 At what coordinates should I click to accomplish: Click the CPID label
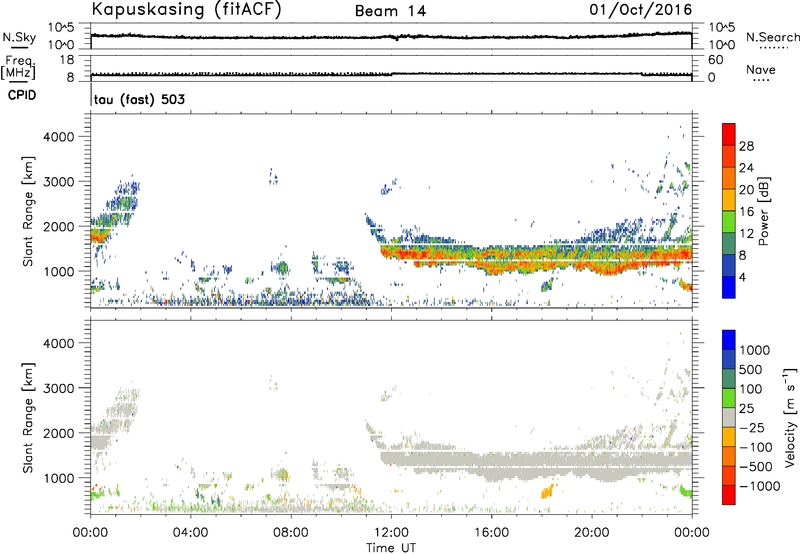(22, 95)
